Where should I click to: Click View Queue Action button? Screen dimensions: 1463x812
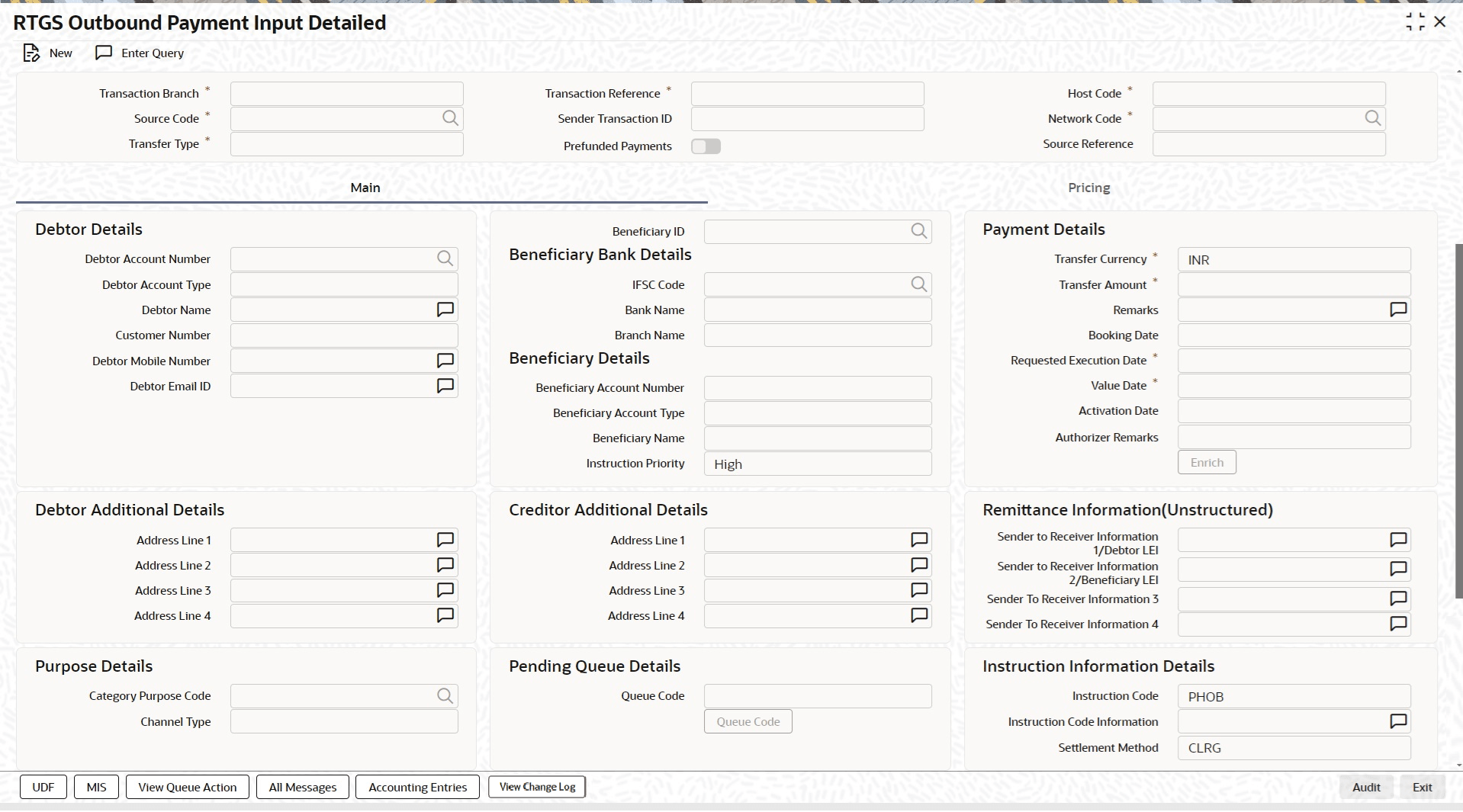(x=188, y=787)
